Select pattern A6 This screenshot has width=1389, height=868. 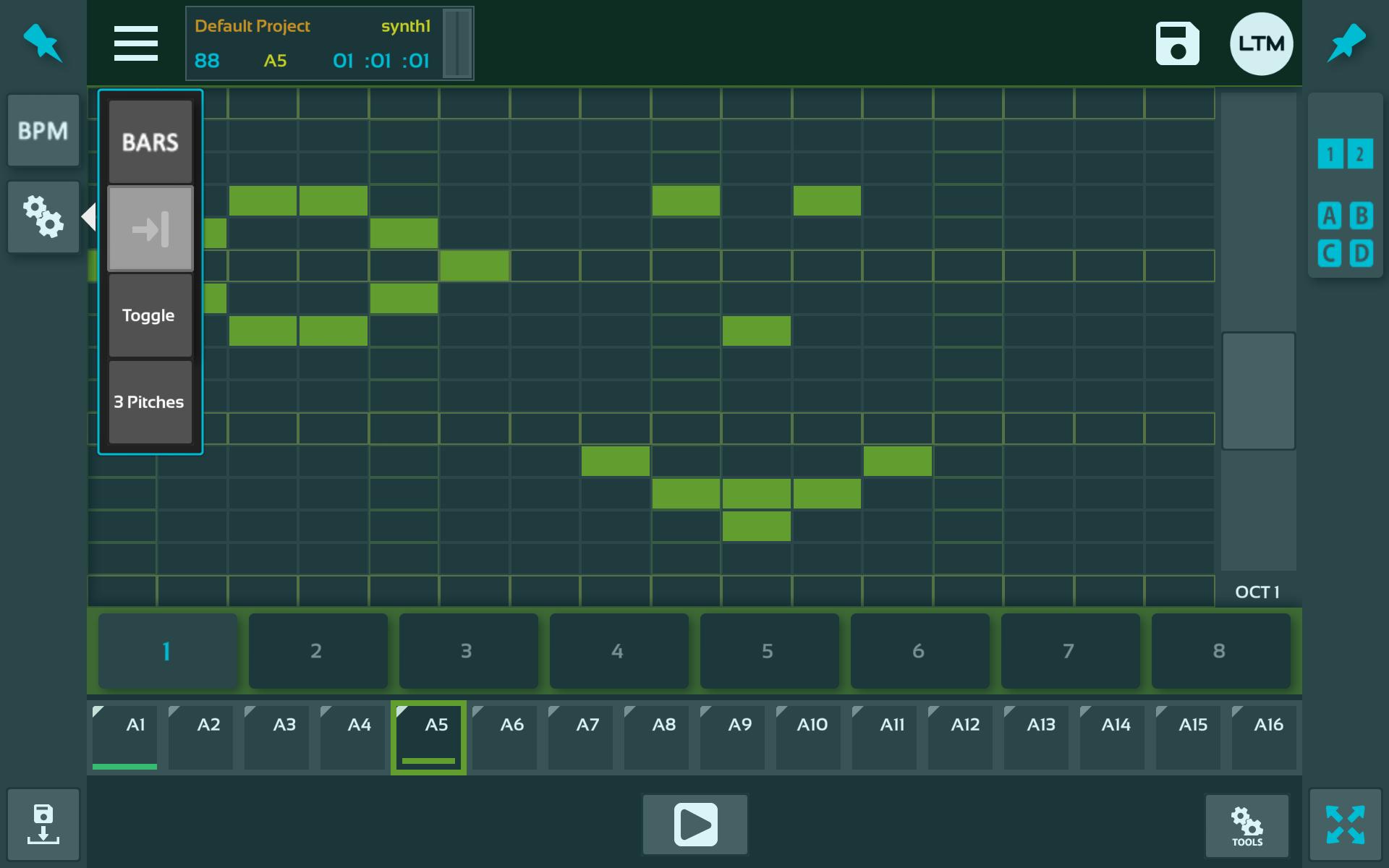(x=504, y=737)
